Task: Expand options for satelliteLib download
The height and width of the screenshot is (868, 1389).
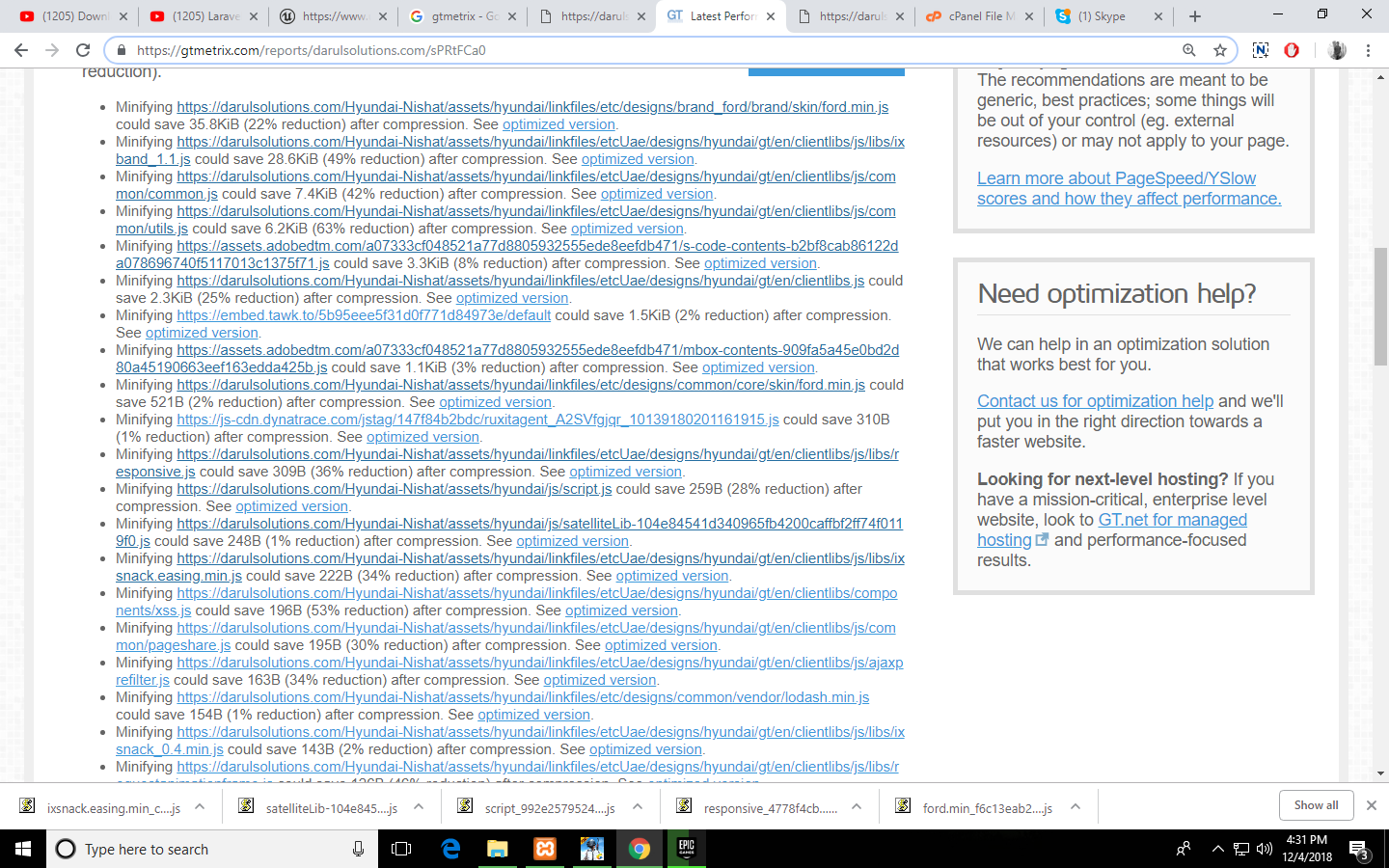Action: click(419, 807)
